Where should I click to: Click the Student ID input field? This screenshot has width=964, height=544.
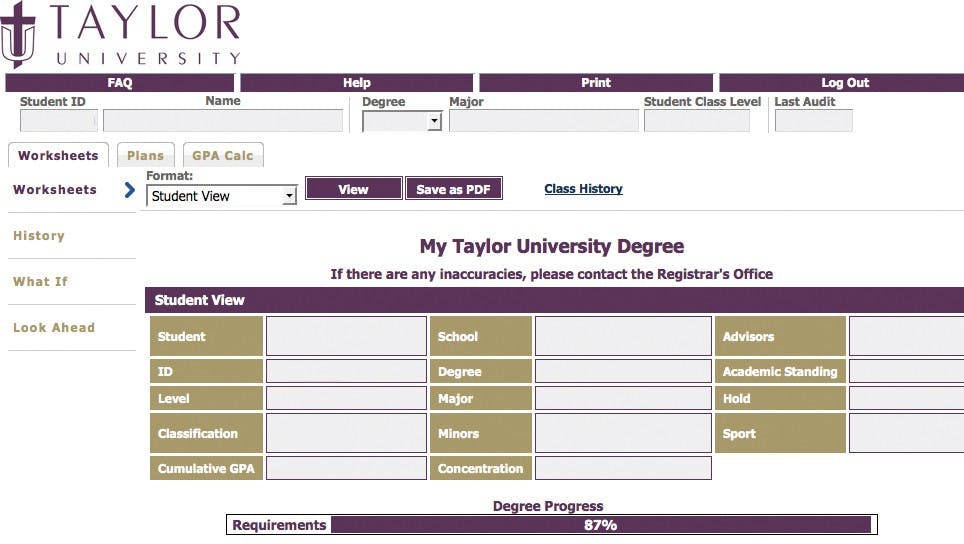coord(59,121)
